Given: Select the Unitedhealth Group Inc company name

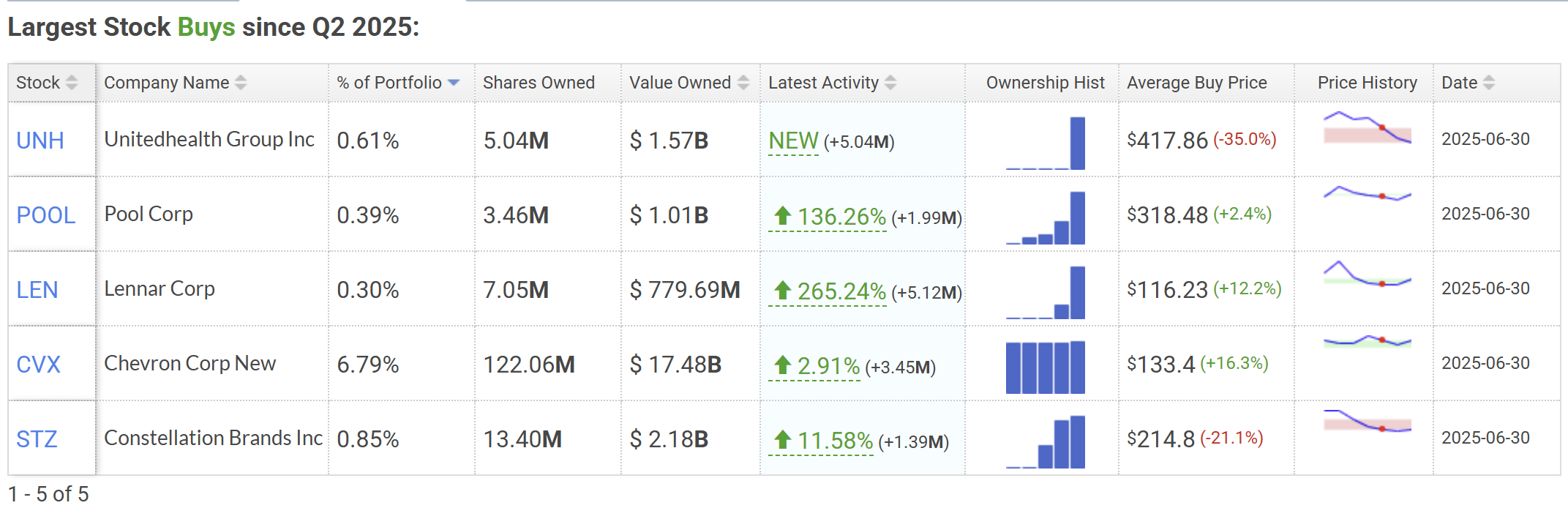Looking at the screenshot, I should (x=209, y=139).
